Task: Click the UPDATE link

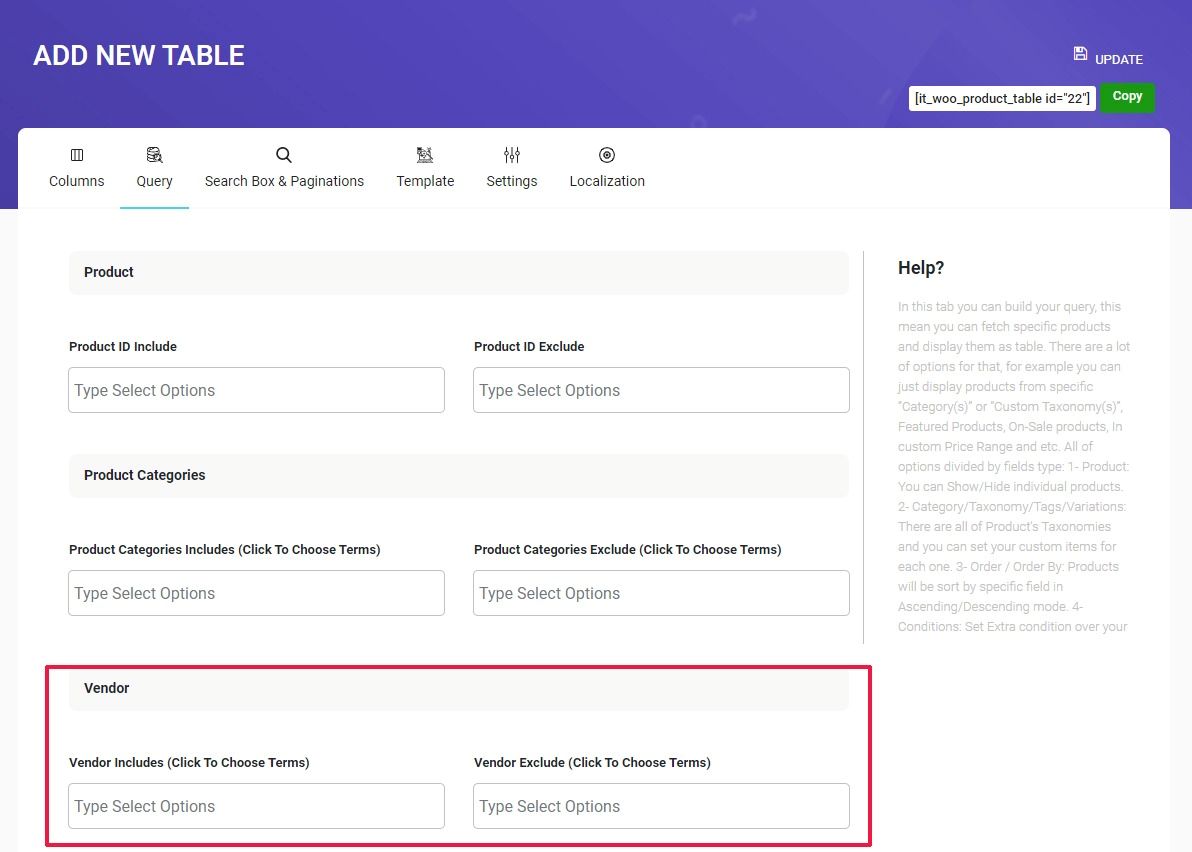Action: (1119, 59)
